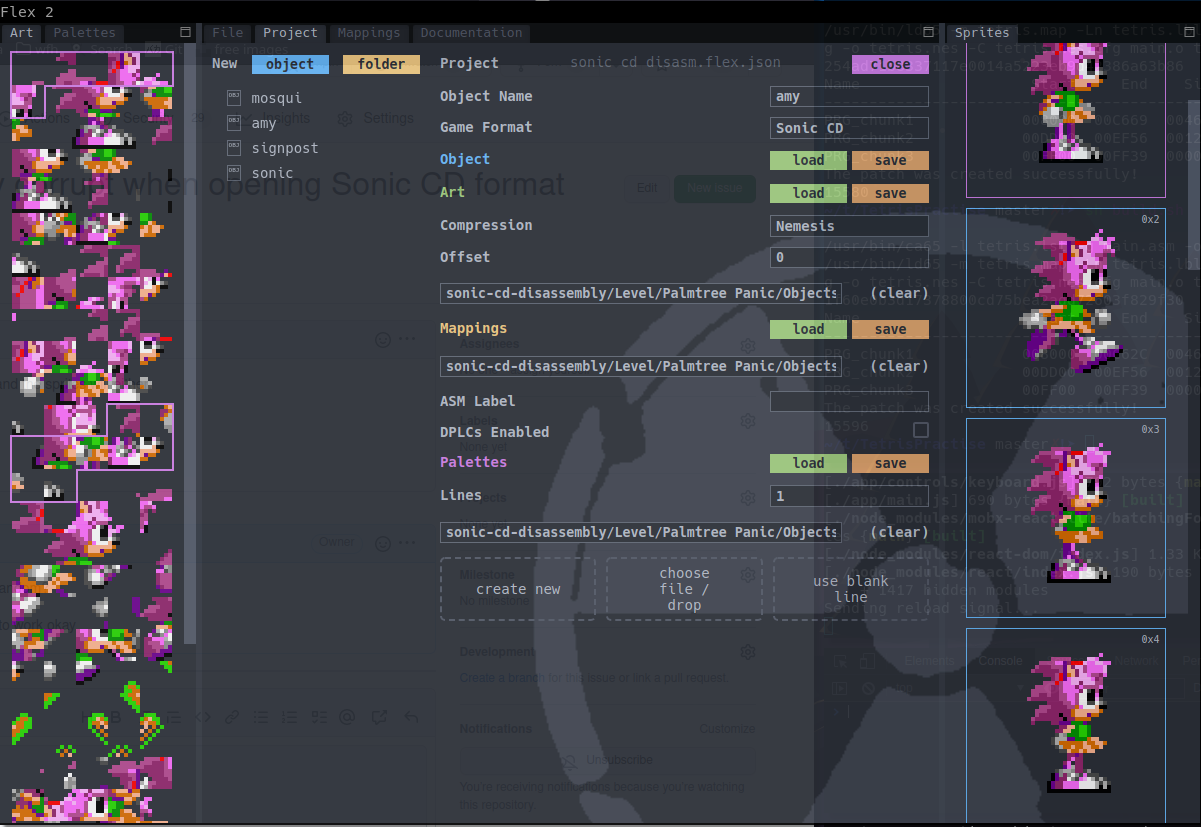Screen dimensions: 1201x827
Task: Select the signpost object in the project tree
Action: 285,148
